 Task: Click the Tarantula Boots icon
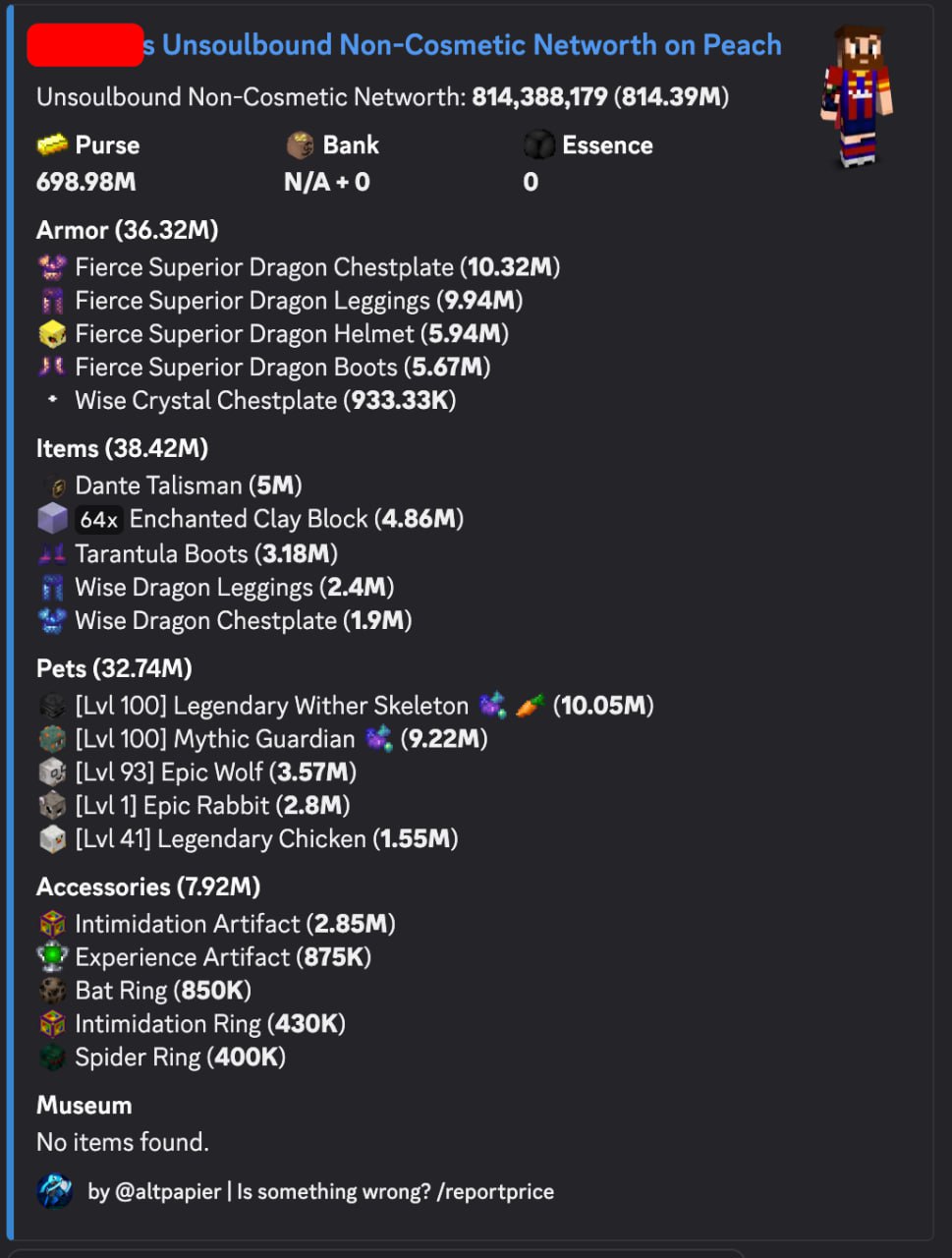pyautogui.click(x=52, y=554)
